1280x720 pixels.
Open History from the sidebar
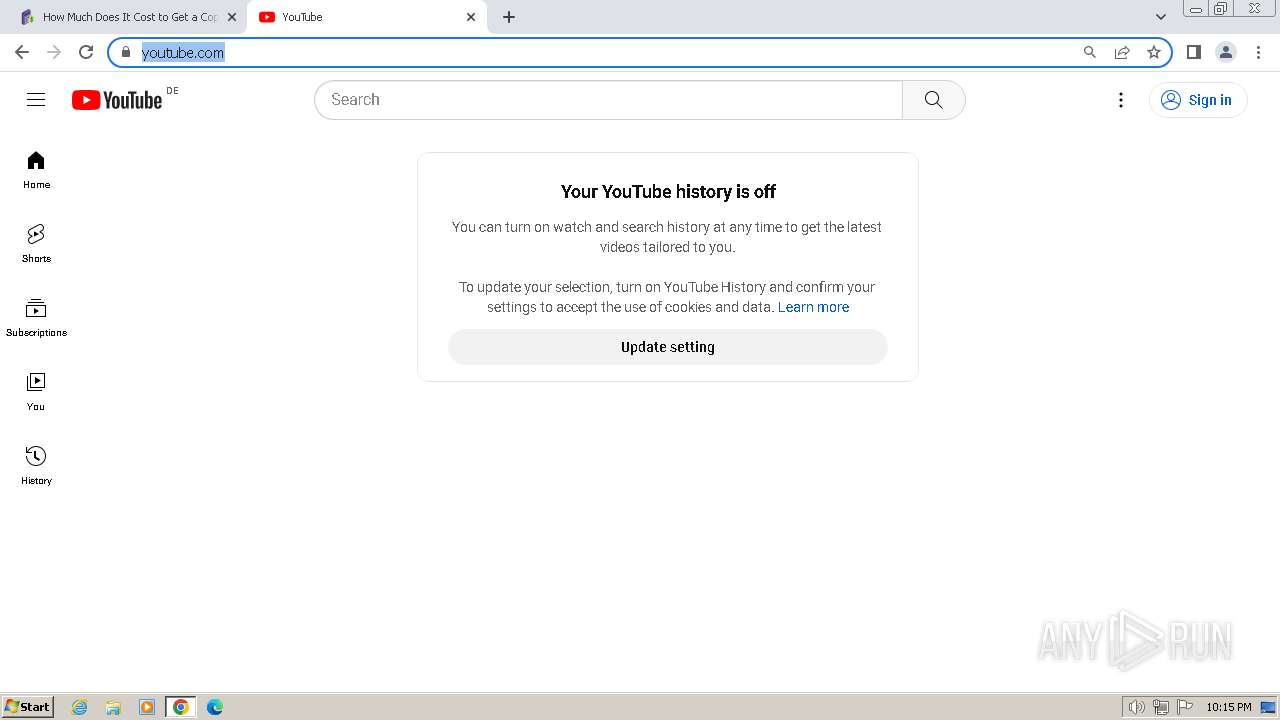(36, 466)
